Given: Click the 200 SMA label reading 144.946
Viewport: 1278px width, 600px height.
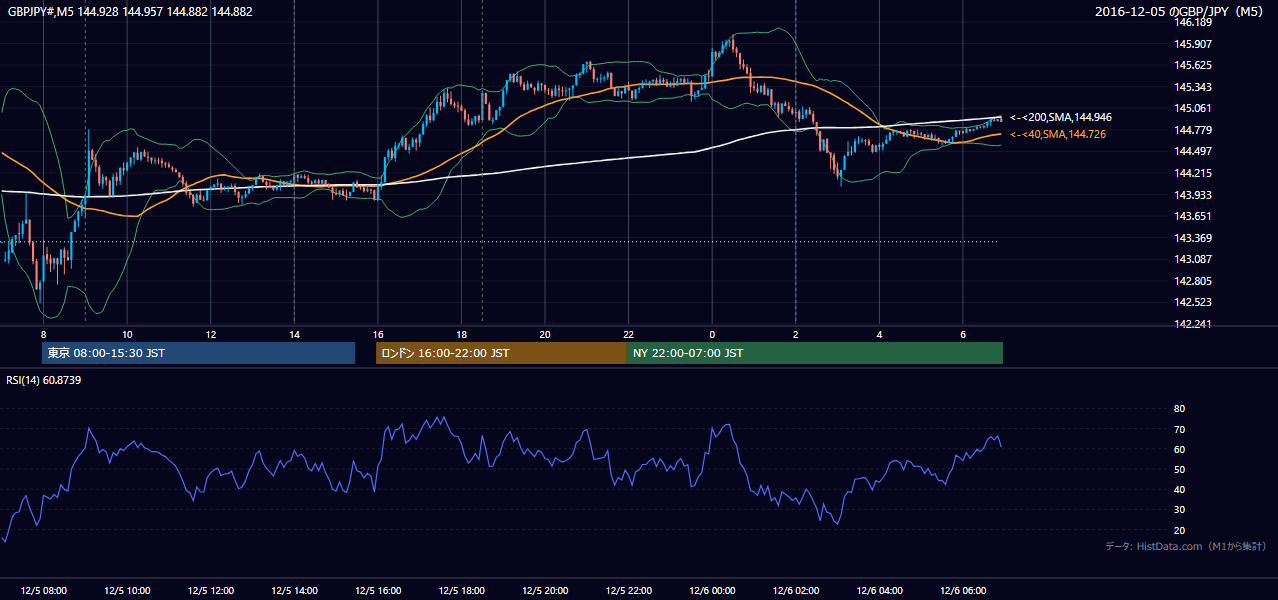Looking at the screenshot, I should [1060, 118].
